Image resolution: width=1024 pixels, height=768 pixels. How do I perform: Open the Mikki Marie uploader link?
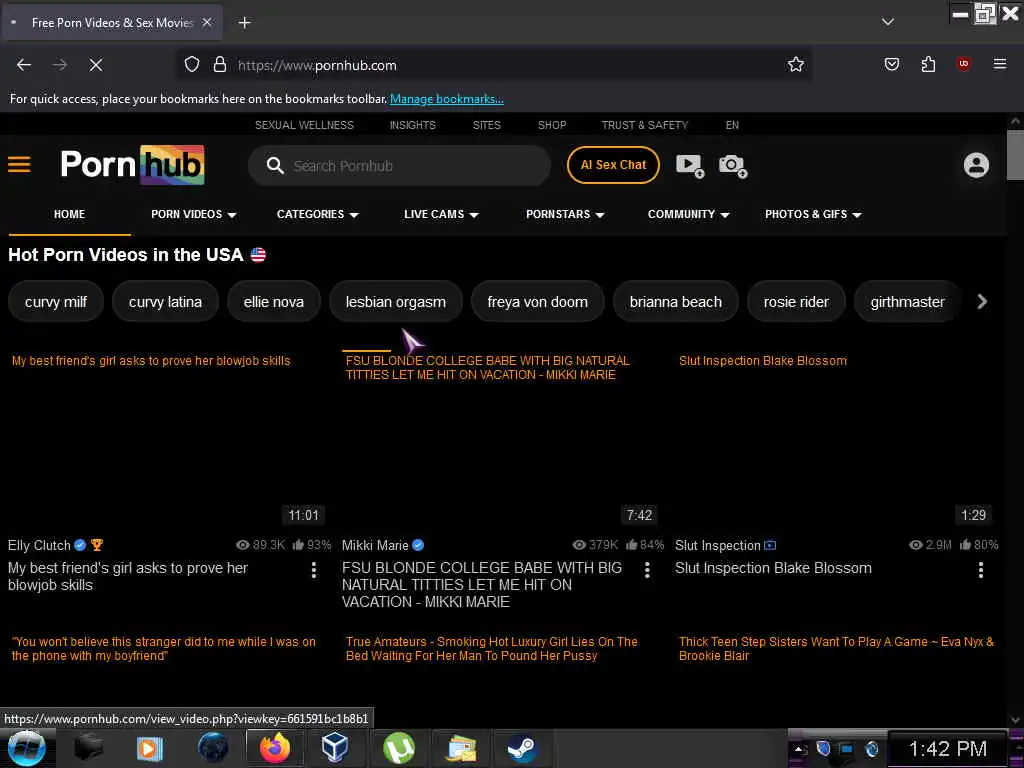click(375, 545)
